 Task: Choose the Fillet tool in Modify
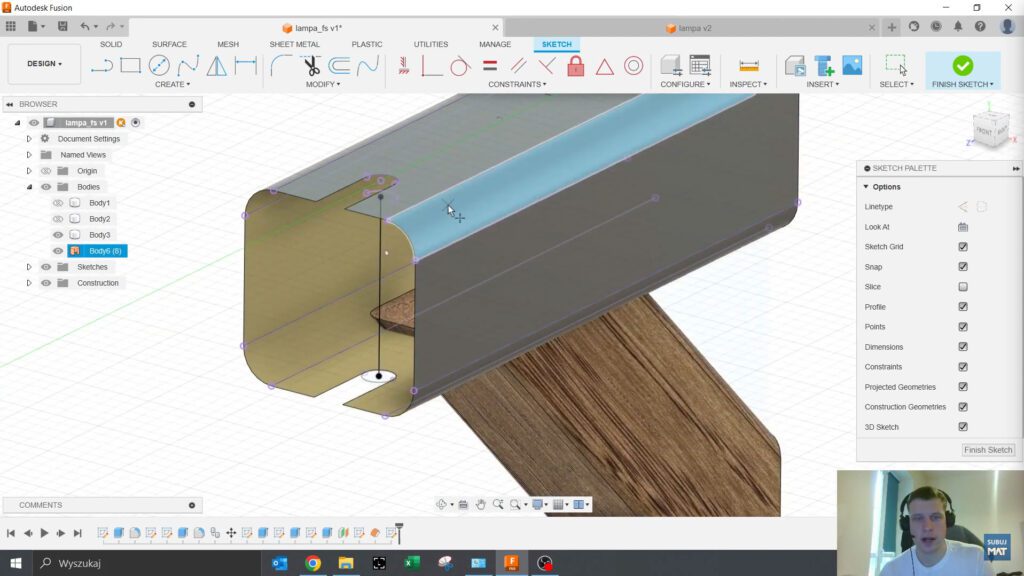tap(282, 66)
